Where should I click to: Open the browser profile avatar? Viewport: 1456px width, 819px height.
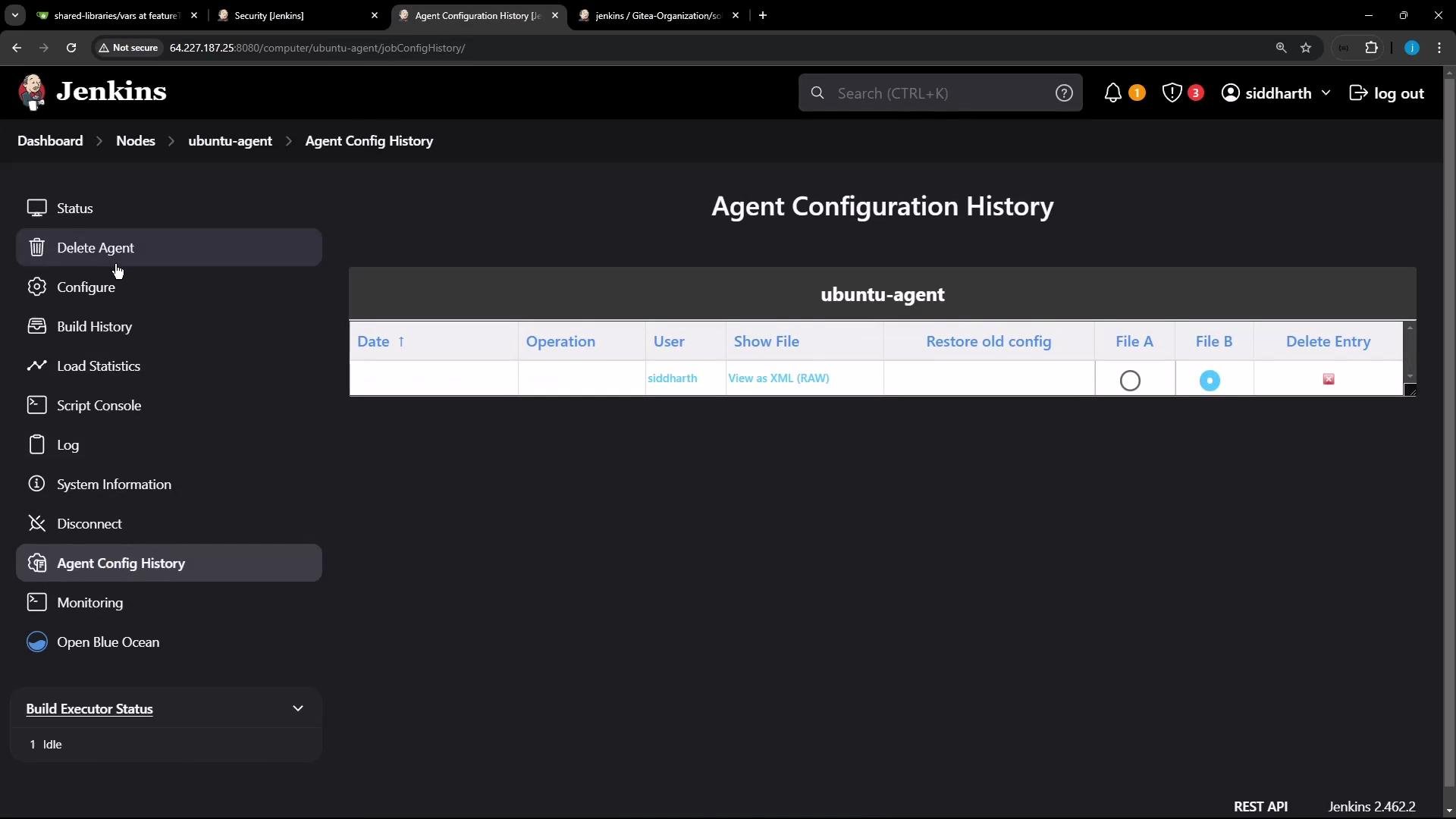click(x=1411, y=48)
